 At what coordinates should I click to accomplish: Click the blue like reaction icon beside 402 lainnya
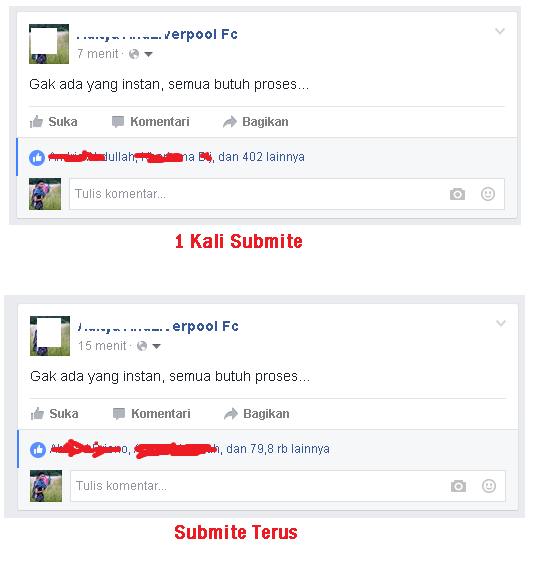pyautogui.click(x=37, y=158)
